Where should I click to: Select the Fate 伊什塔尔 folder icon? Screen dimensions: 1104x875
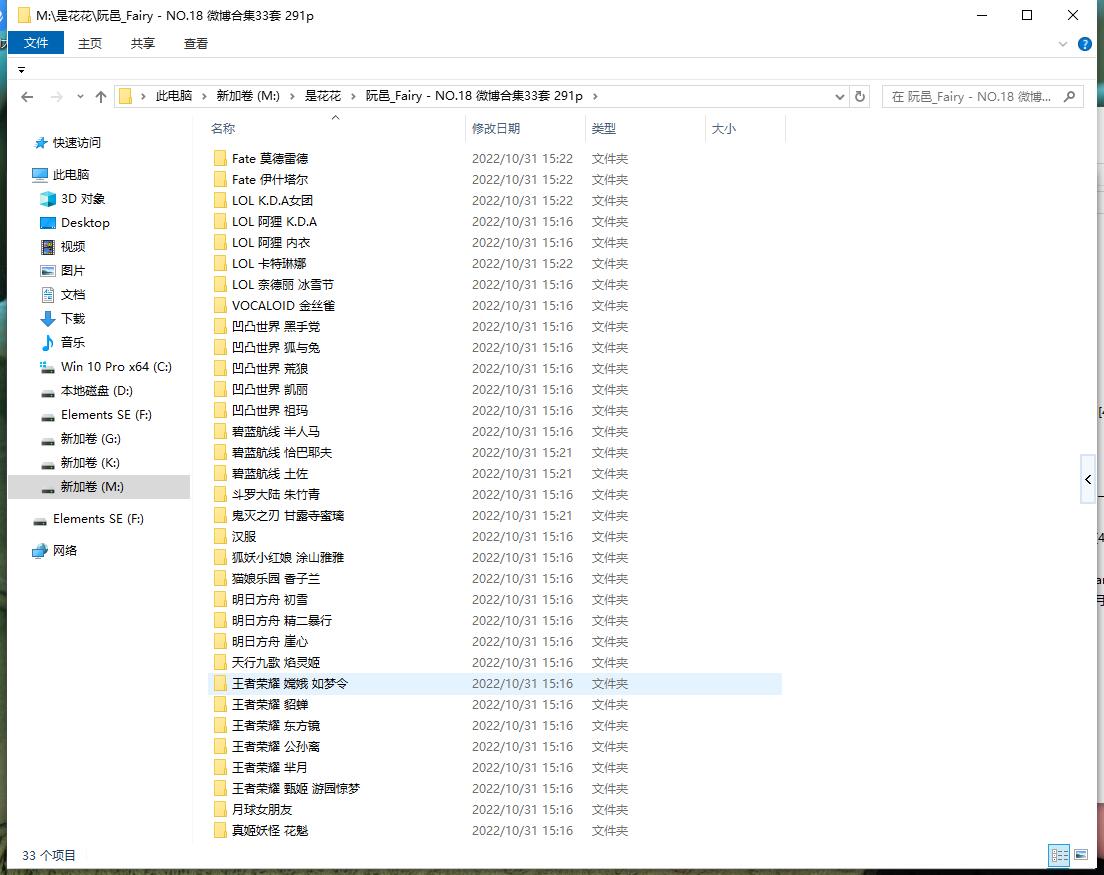click(220, 180)
